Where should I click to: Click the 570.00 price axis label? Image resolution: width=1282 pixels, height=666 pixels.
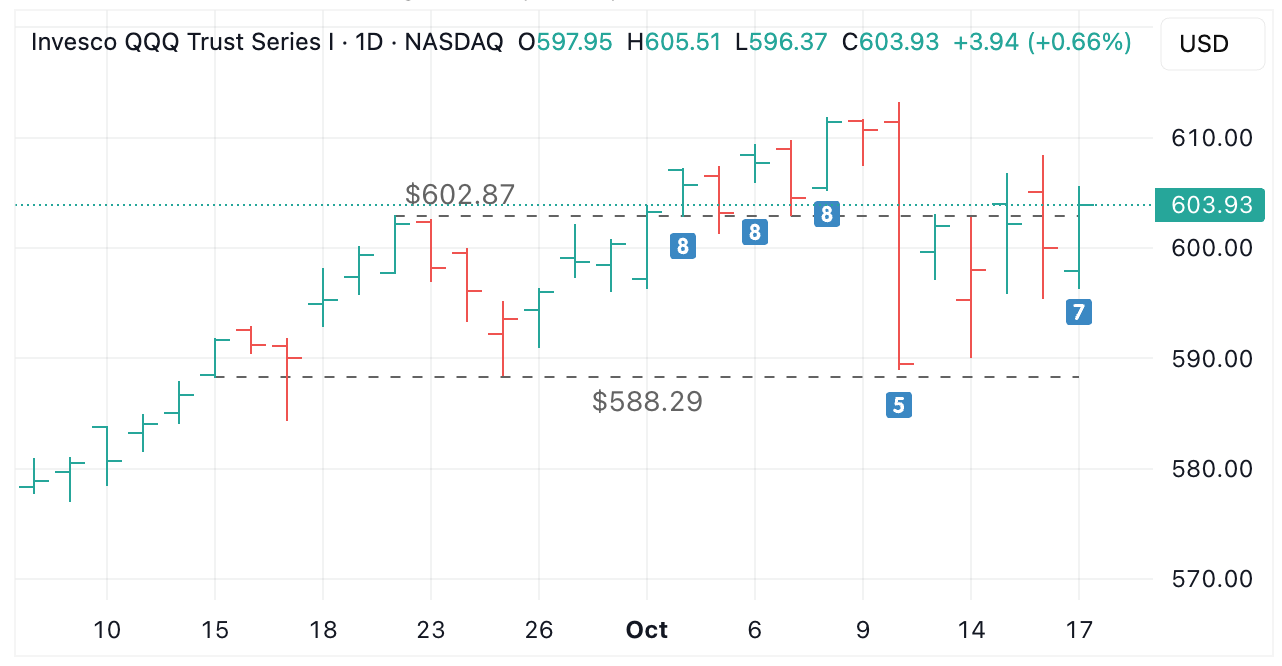tap(1211, 579)
